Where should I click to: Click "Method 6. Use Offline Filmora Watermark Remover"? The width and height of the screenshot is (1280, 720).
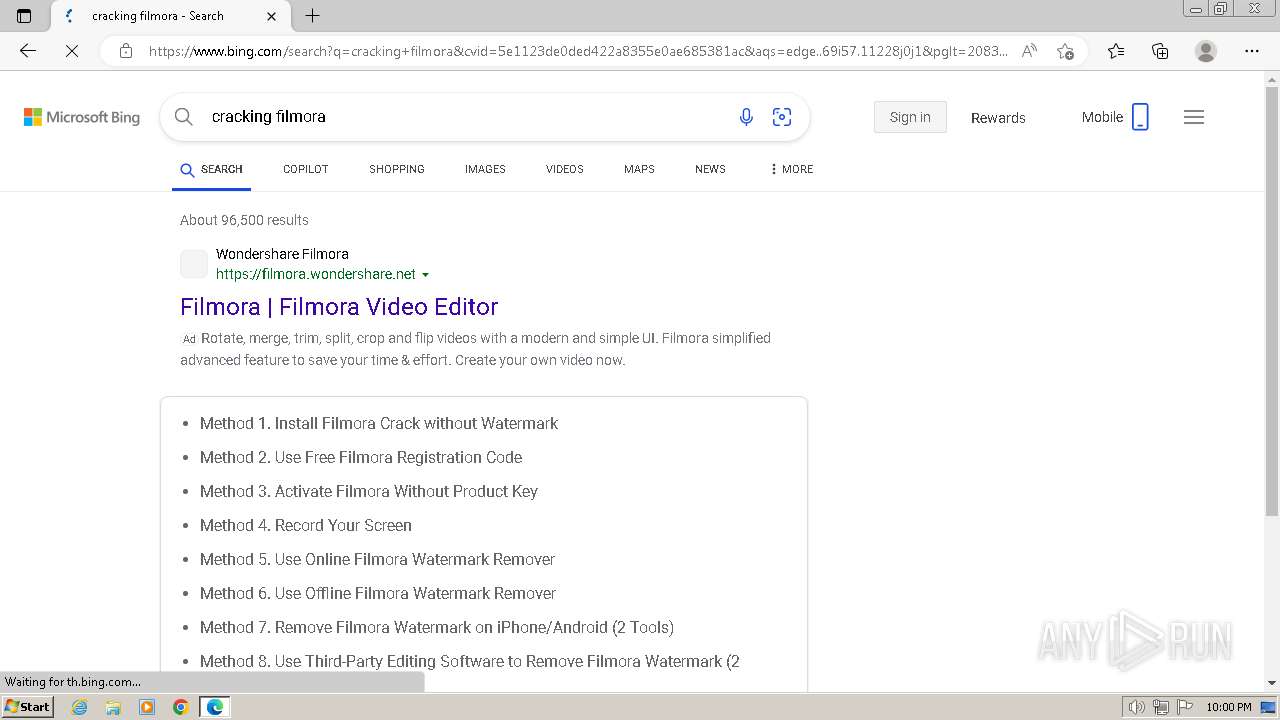(x=378, y=593)
